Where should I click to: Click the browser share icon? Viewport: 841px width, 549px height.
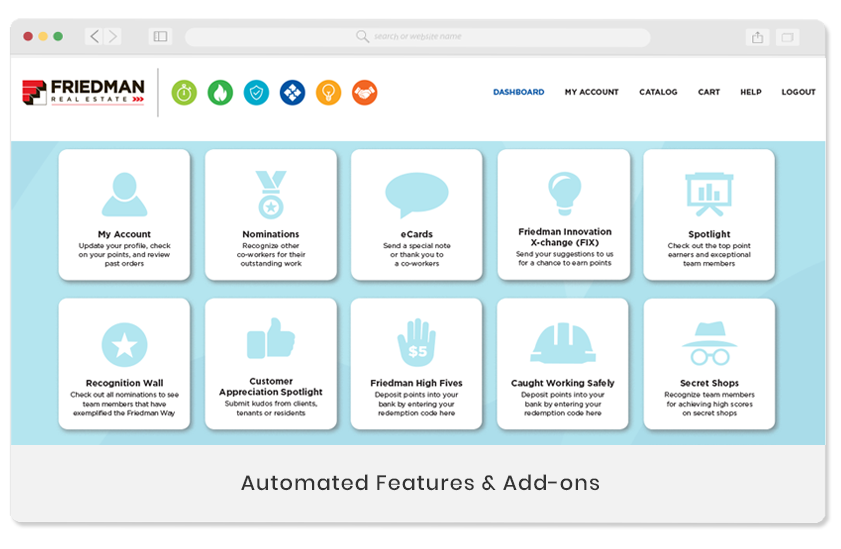(x=757, y=37)
